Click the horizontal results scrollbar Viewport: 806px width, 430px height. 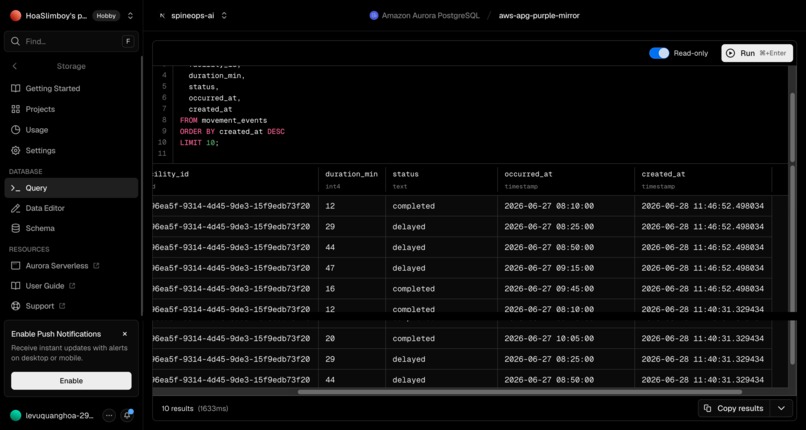pos(520,392)
